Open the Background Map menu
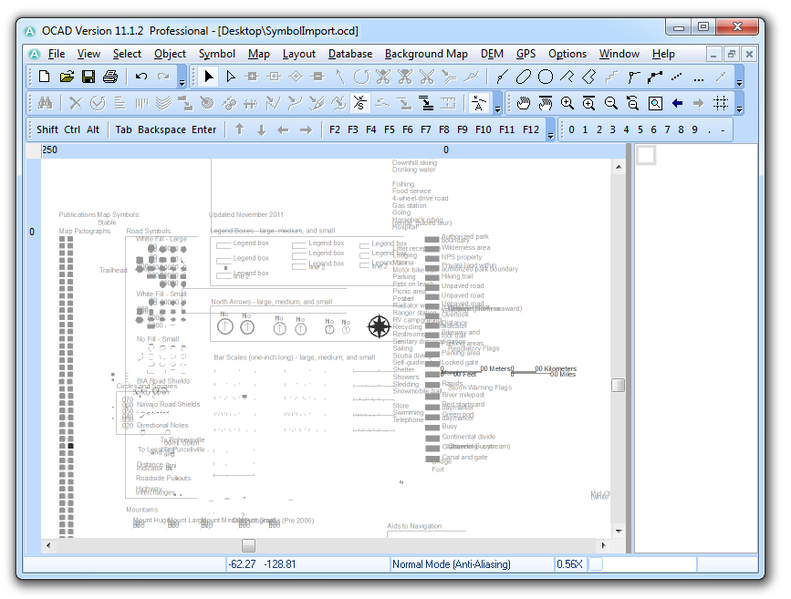This screenshot has height=599, width=791. [426, 54]
